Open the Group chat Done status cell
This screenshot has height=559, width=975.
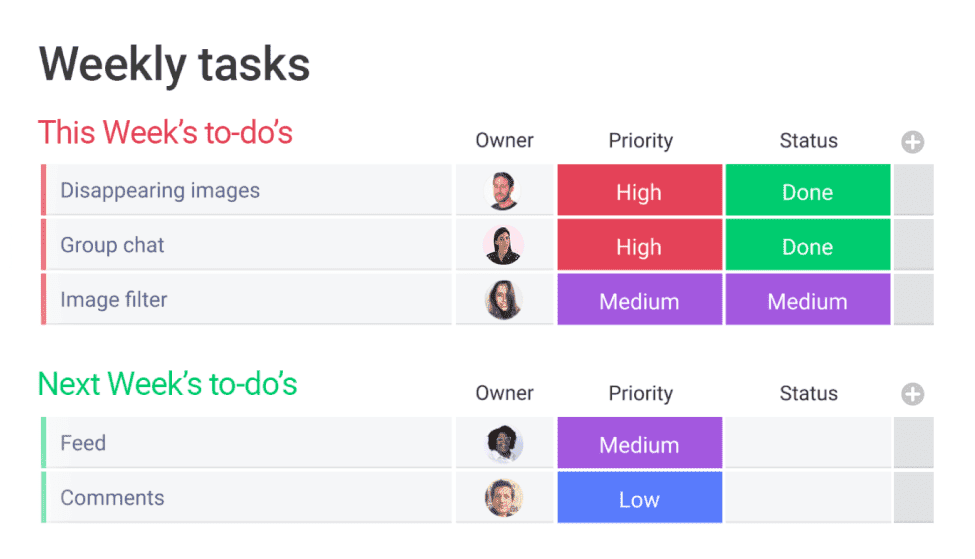tap(808, 245)
